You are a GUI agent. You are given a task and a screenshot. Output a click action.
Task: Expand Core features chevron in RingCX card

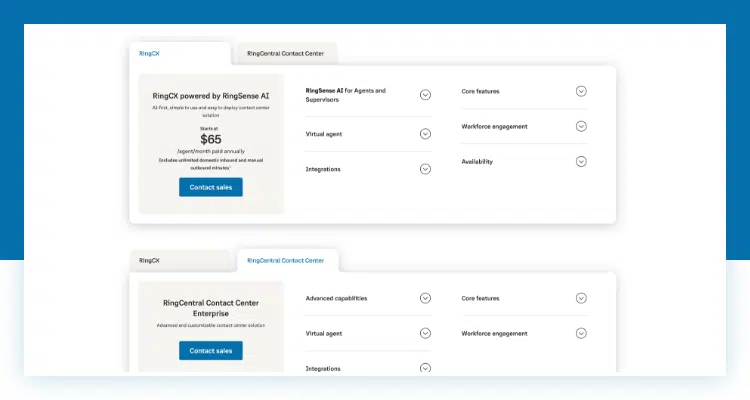581,91
